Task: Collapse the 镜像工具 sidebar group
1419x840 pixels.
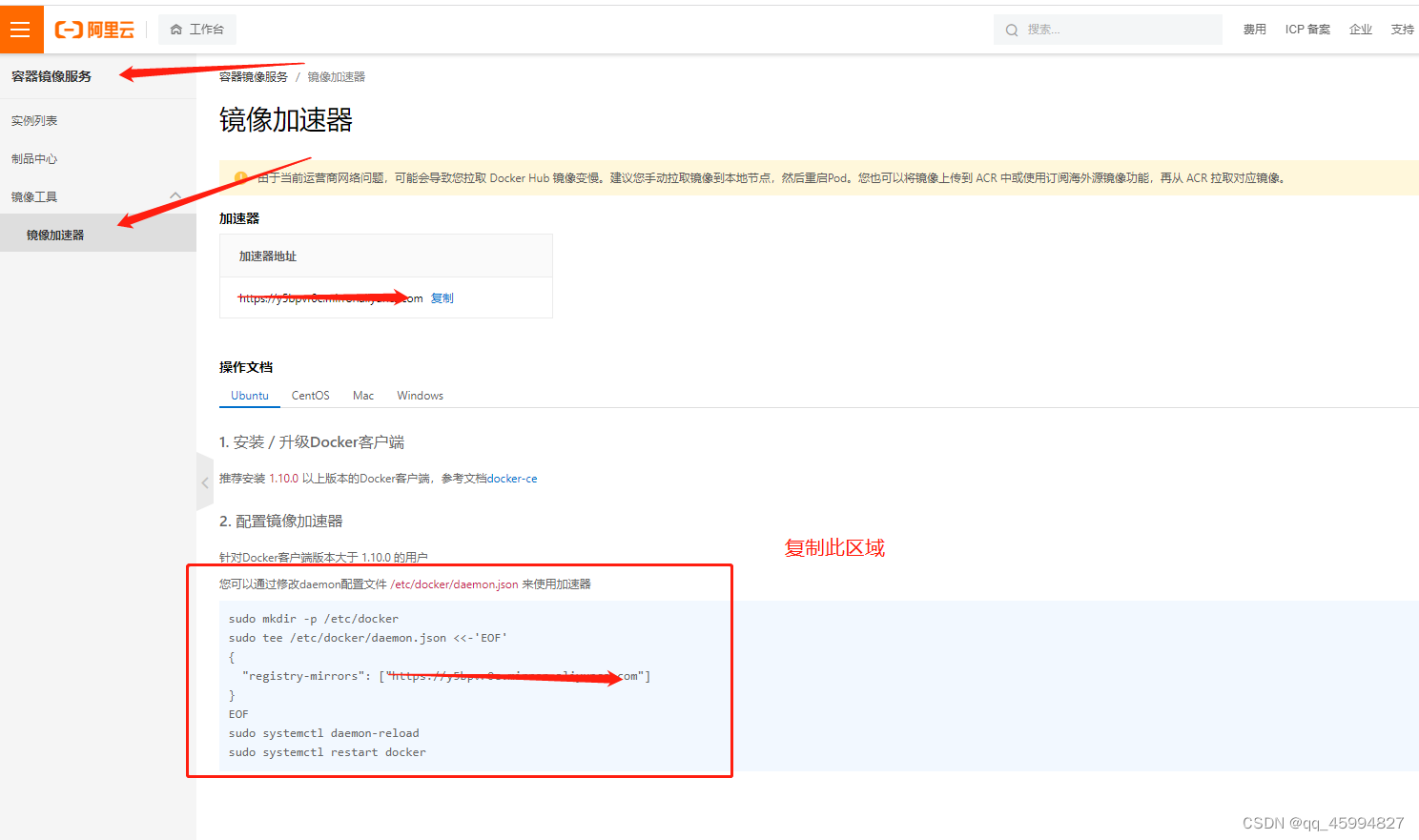Action: (98, 196)
